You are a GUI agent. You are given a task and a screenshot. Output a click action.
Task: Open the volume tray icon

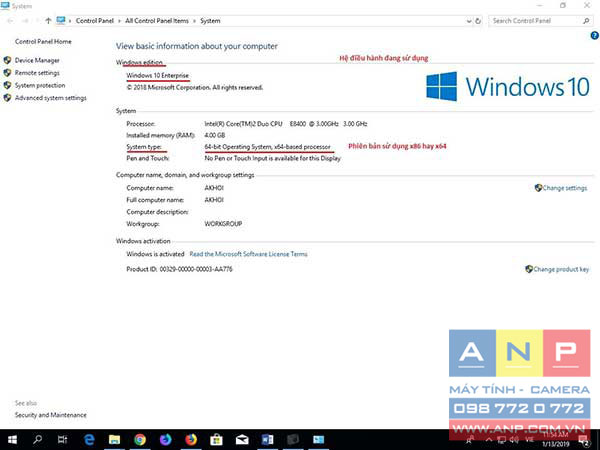click(x=515, y=440)
